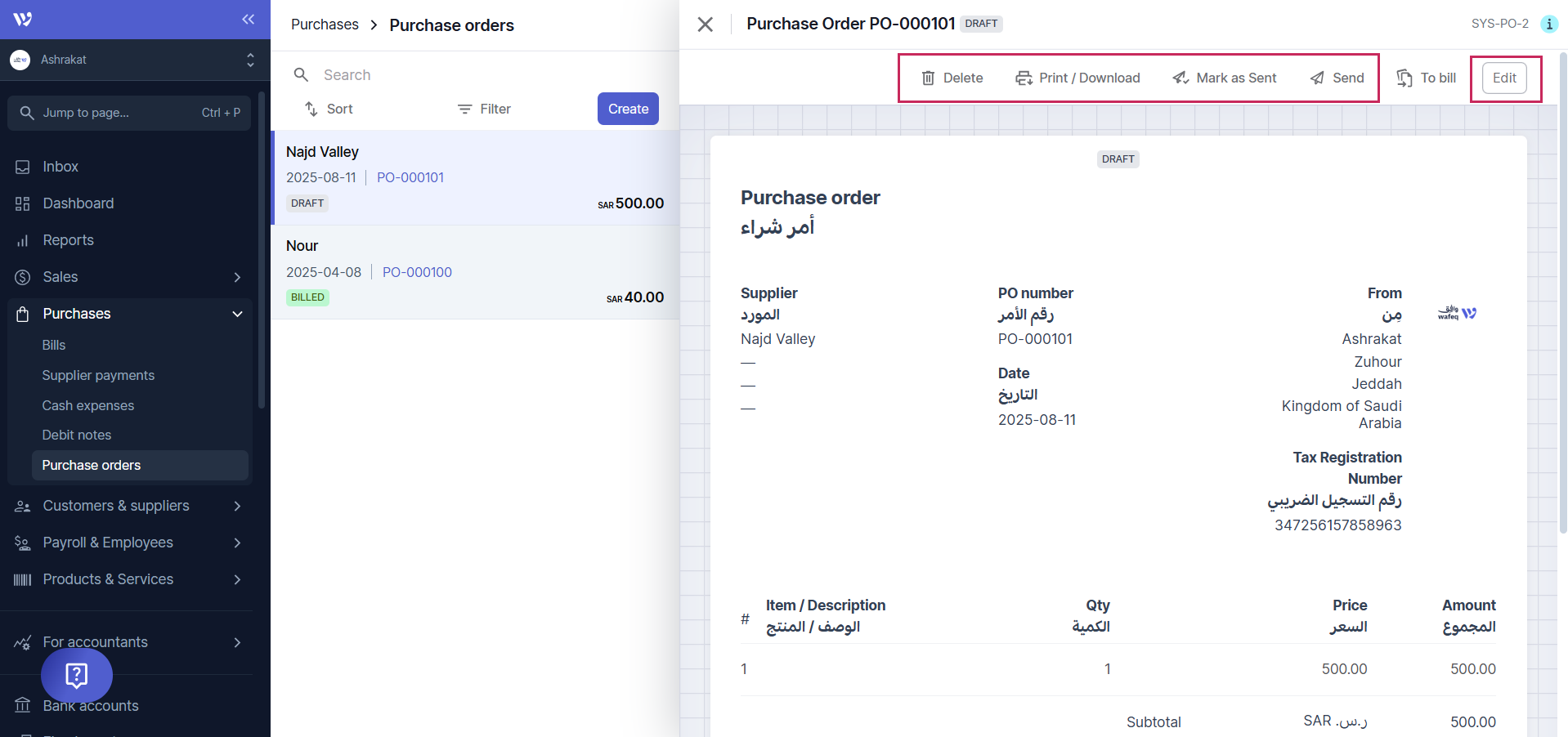Open the help chat bubble
The height and width of the screenshot is (737, 1568).
(x=77, y=675)
